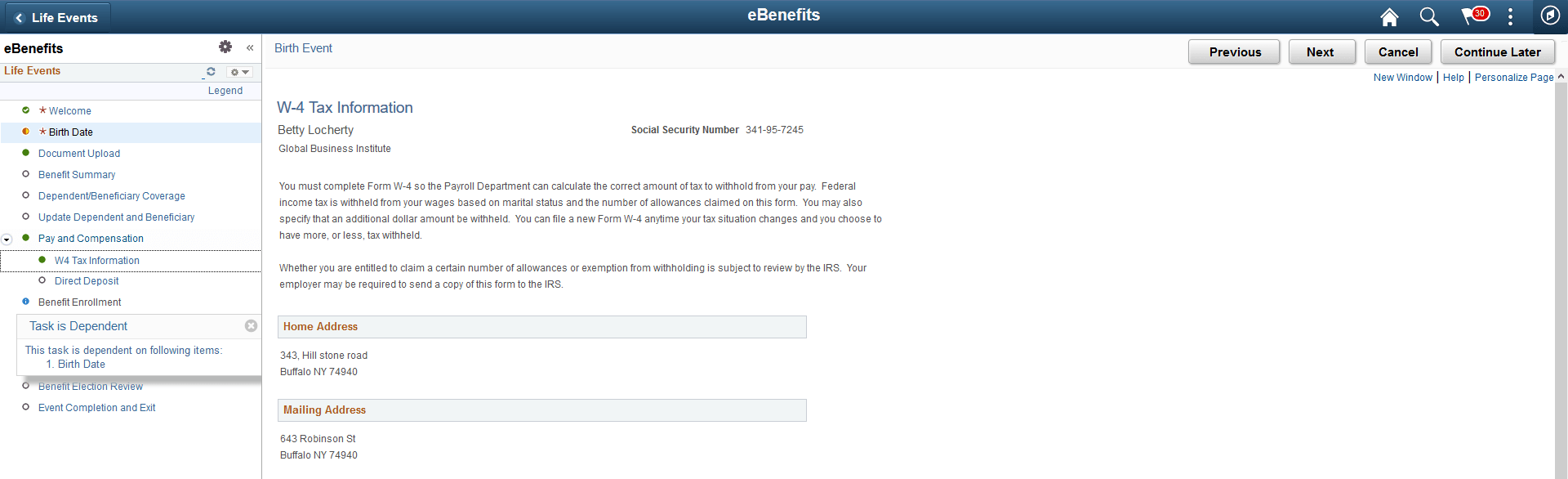This screenshot has height=479, width=1568.
Task: Open notifications flag with red badge
Action: point(1475,16)
